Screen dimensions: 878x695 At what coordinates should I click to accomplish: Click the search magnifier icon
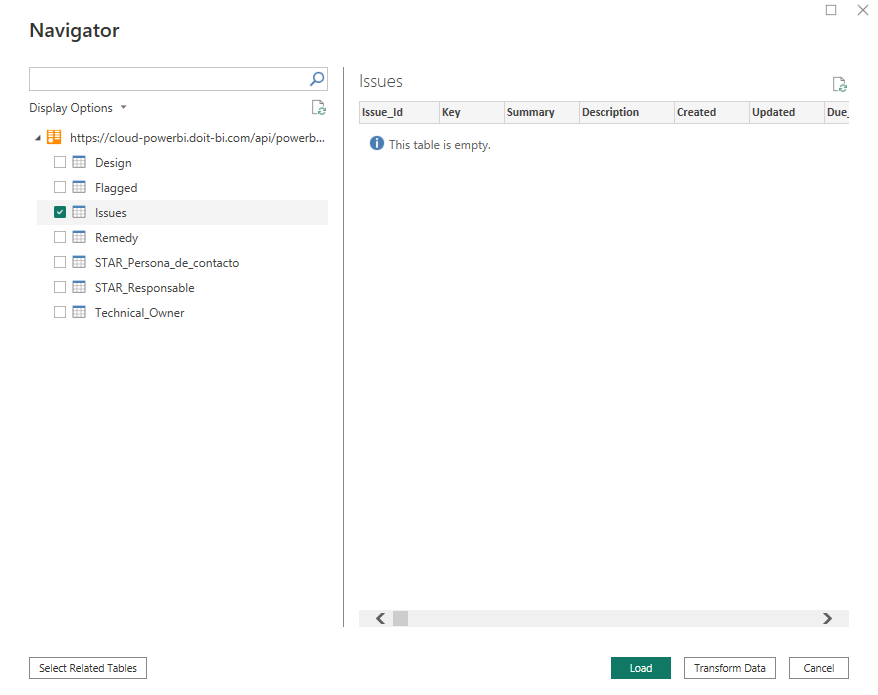point(316,79)
